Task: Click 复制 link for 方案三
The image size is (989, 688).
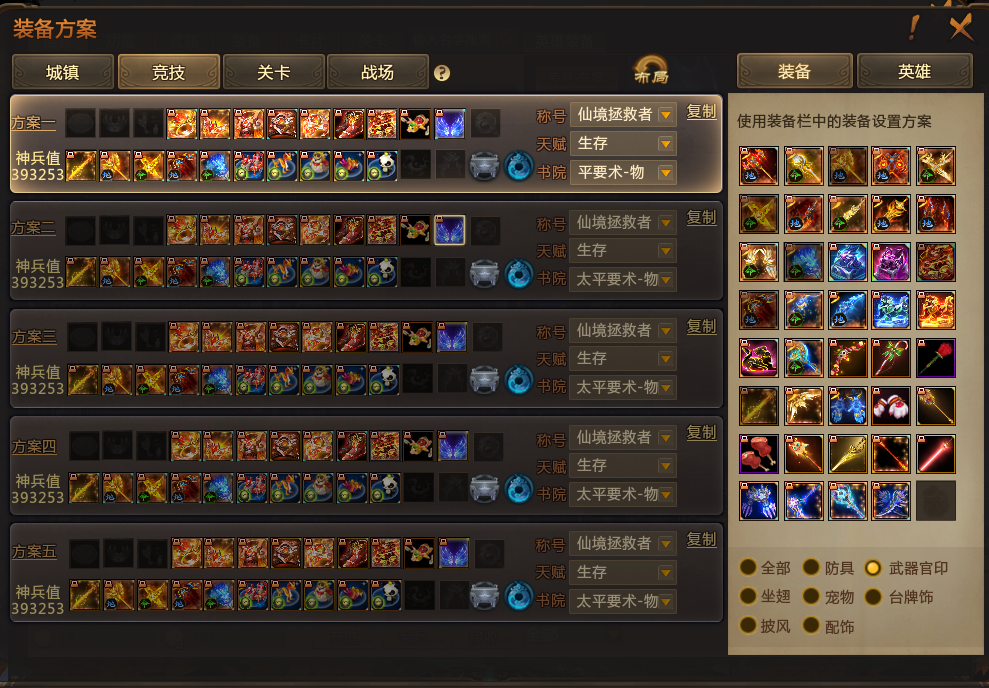Action: [x=701, y=327]
